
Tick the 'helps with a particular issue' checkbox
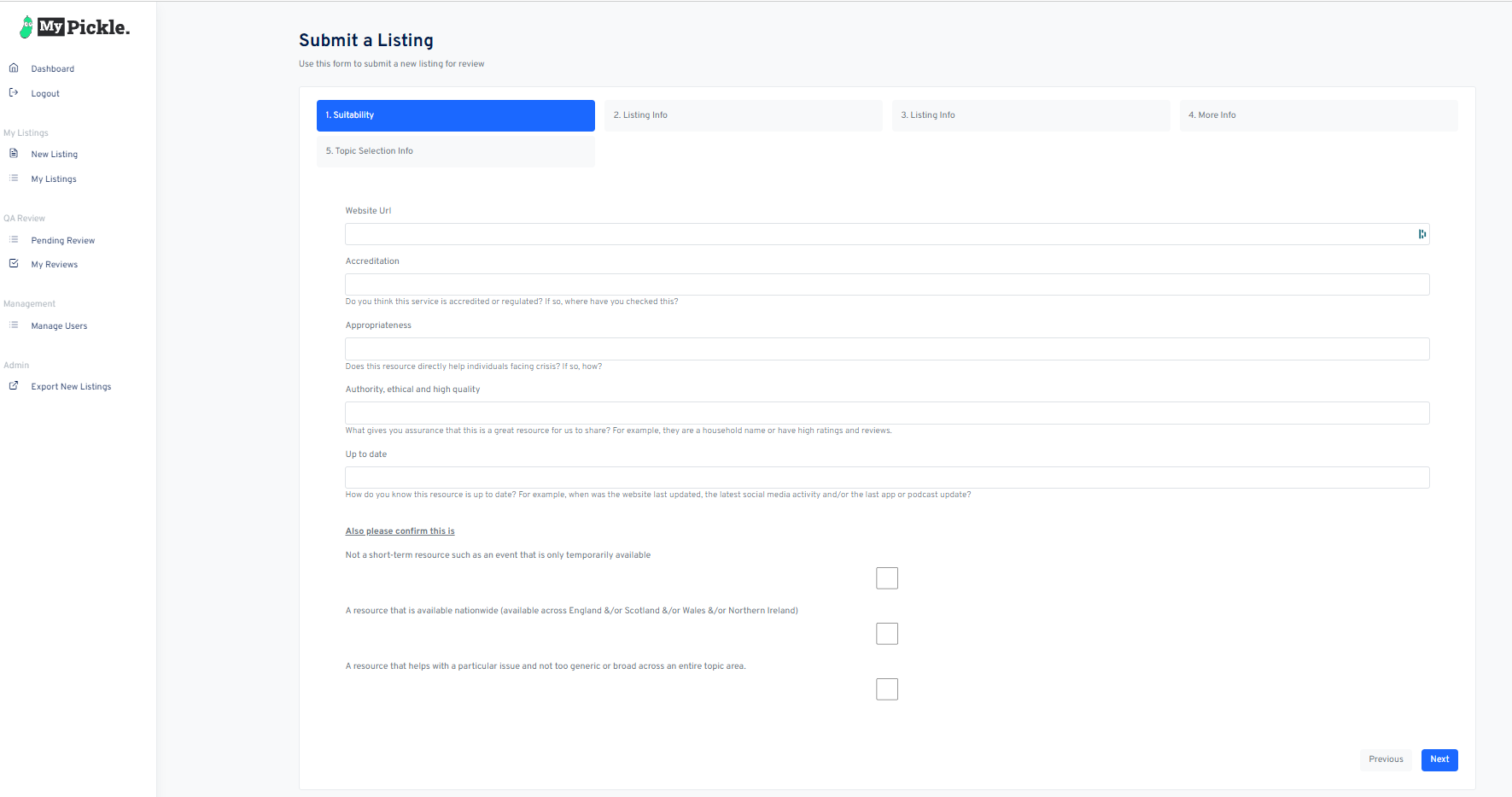click(887, 689)
